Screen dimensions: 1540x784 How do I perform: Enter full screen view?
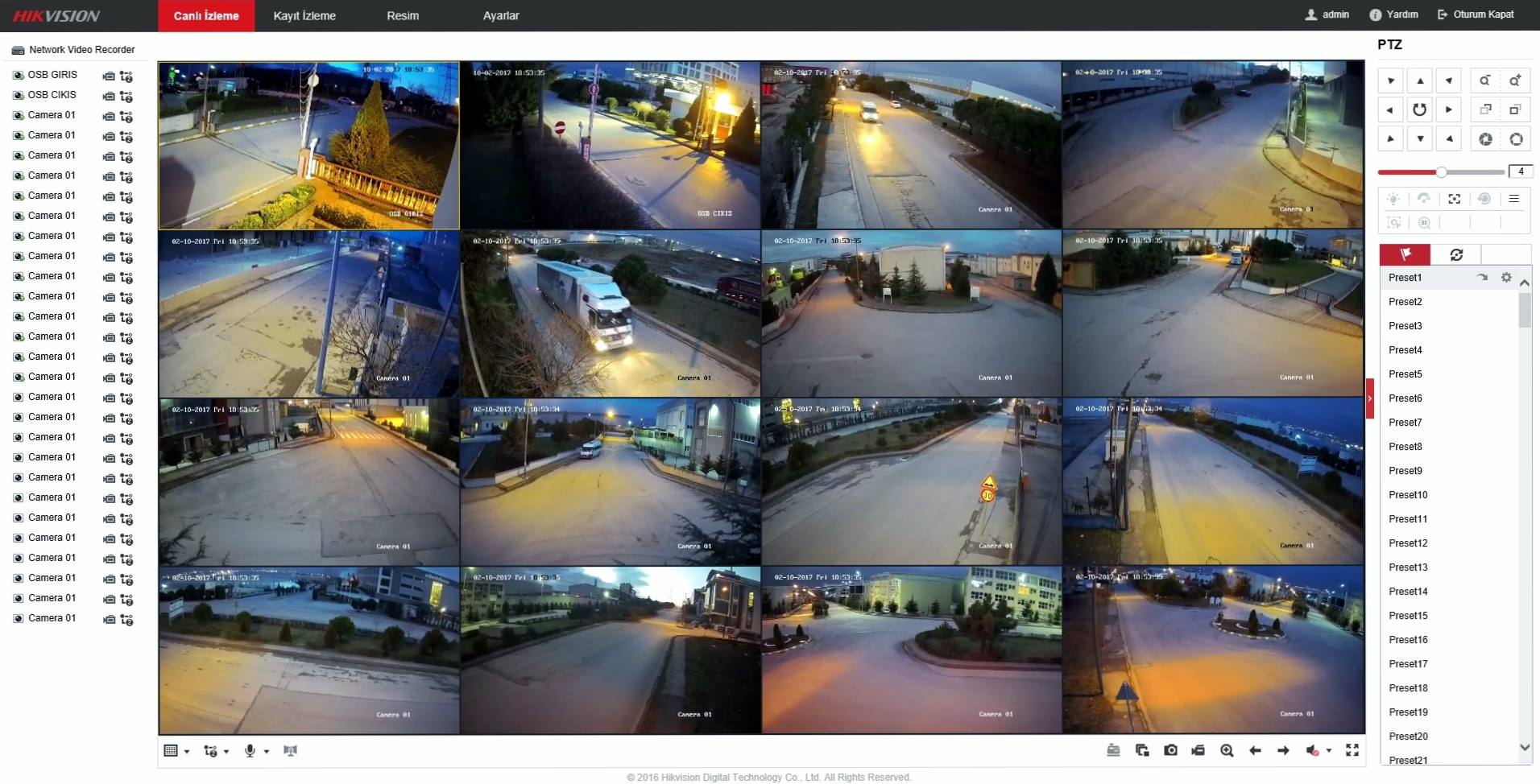click(1352, 750)
